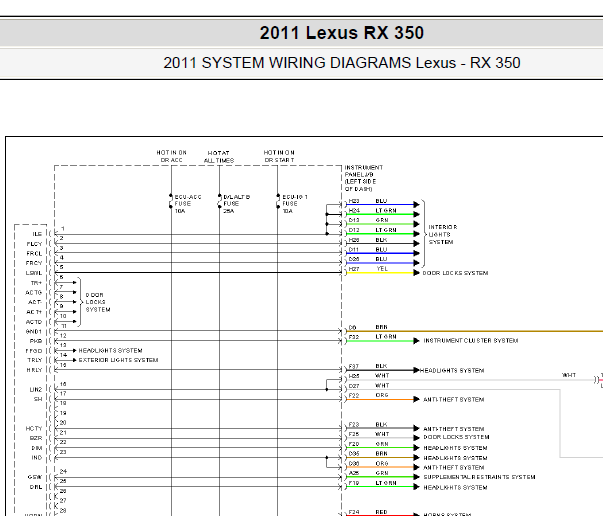
Task: Select the H23 connector label
Action: click(x=354, y=201)
